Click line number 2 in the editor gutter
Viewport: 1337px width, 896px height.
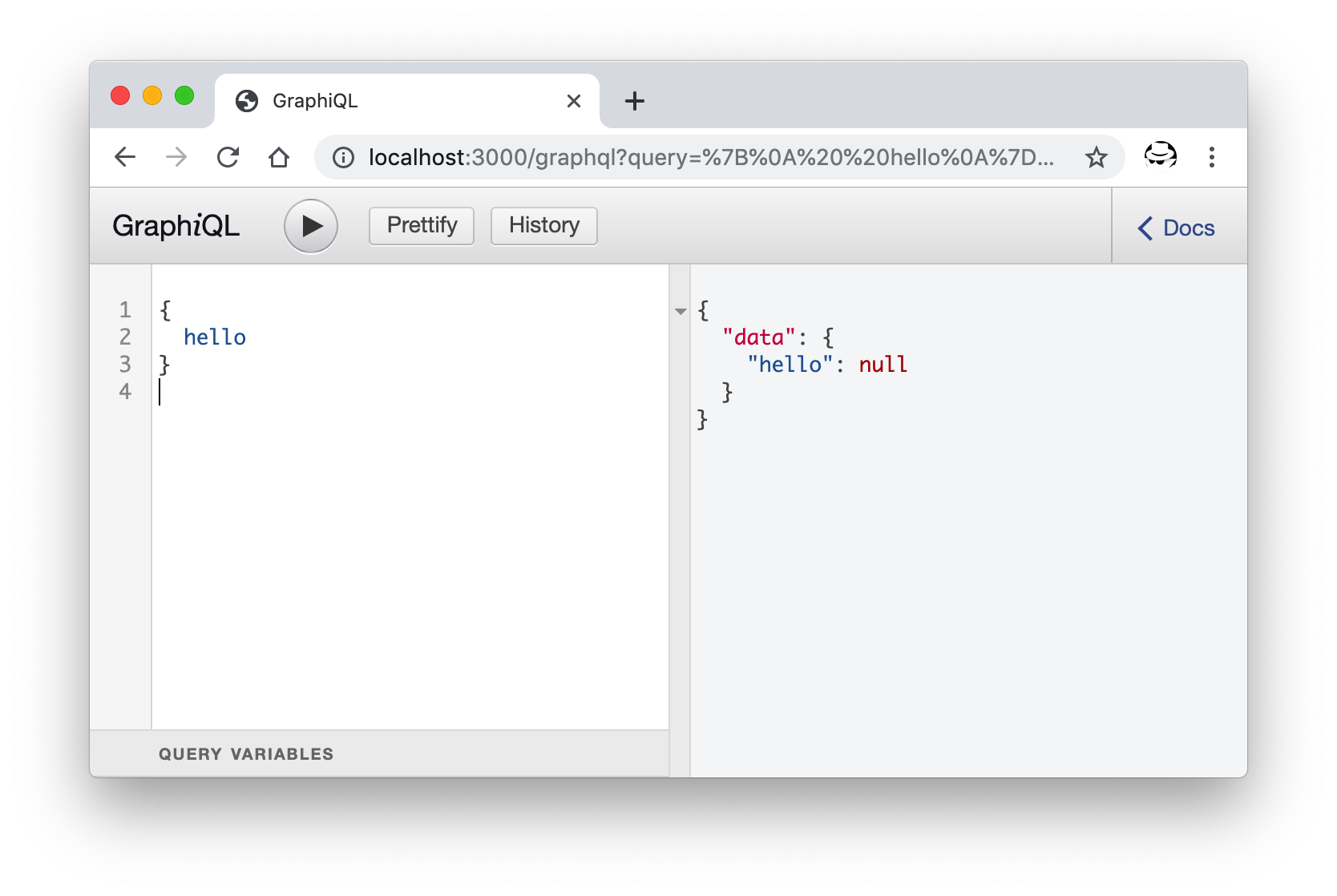pos(125,337)
